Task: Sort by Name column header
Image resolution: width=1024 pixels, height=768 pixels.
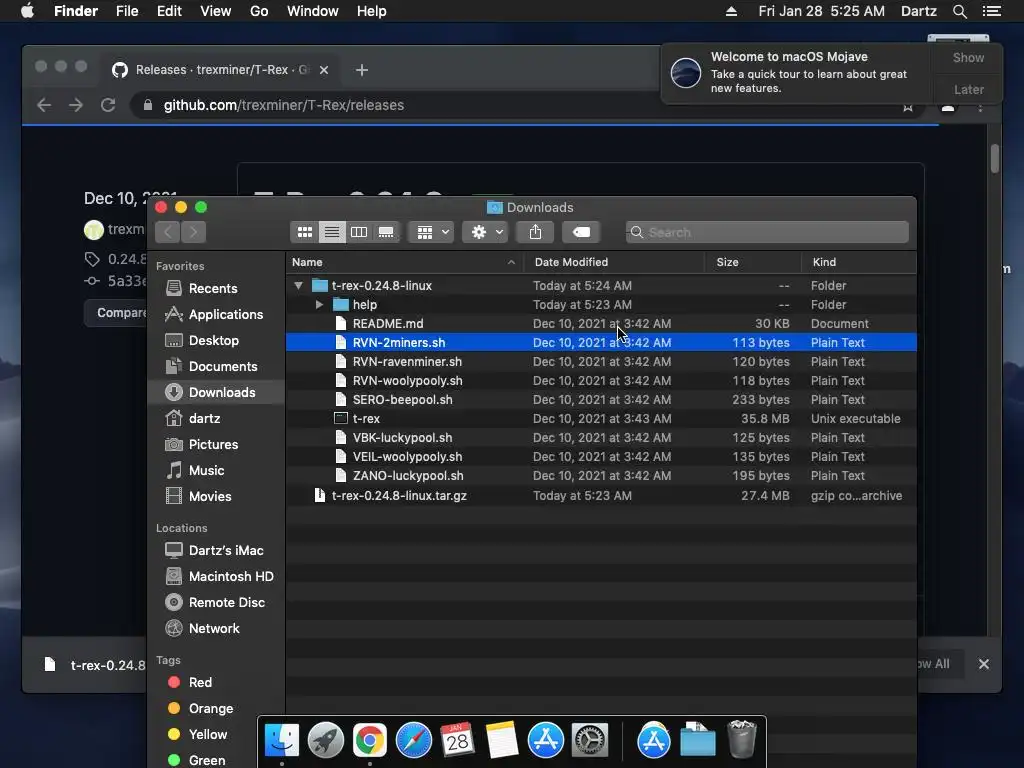Action: click(x=405, y=262)
